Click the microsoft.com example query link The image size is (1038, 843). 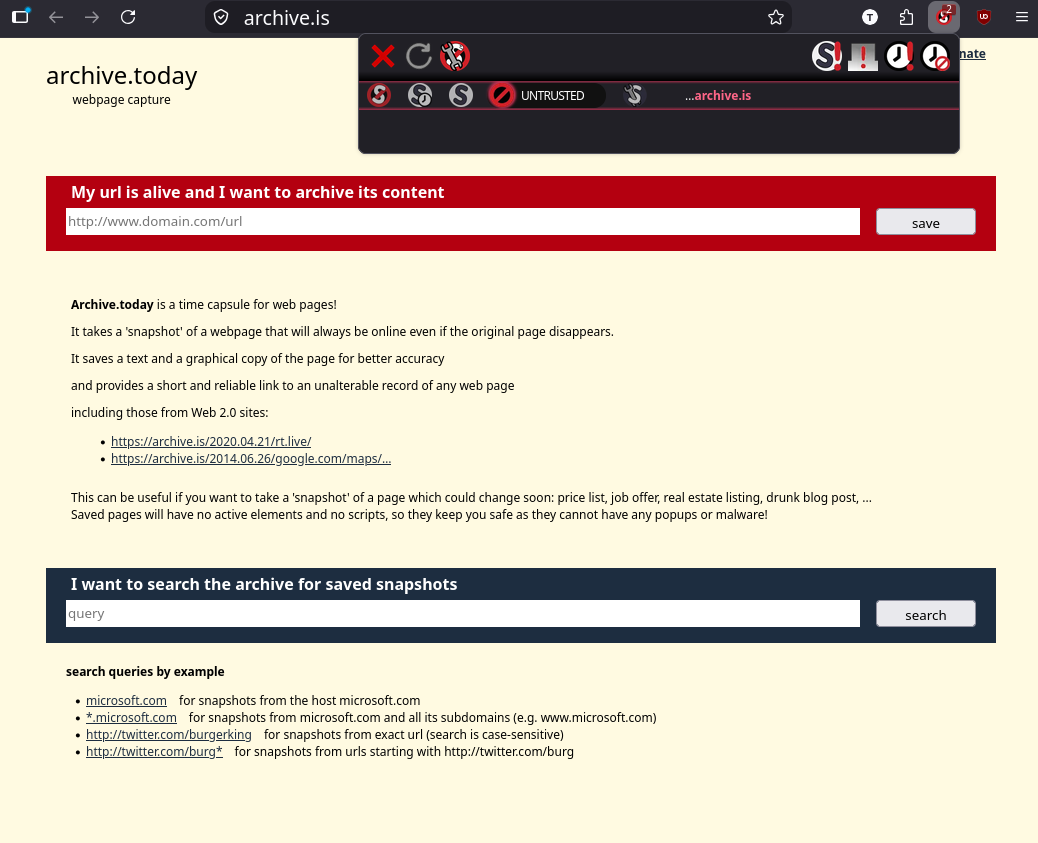click(x=126, y=701)
